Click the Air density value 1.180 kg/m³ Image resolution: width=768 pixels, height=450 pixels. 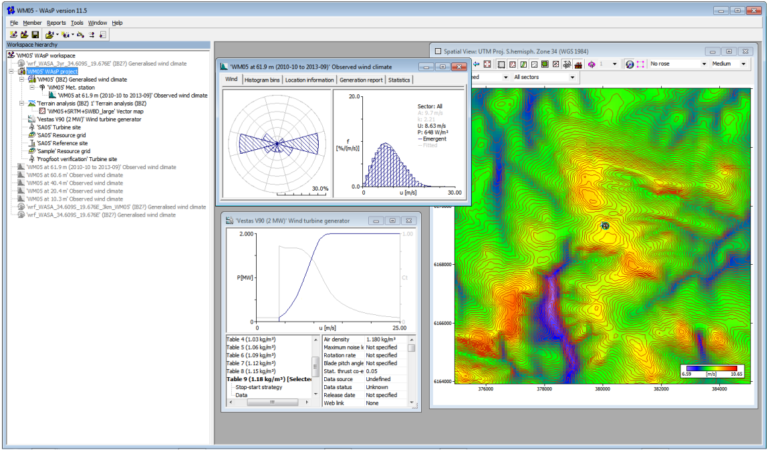[x=381, y=339]
